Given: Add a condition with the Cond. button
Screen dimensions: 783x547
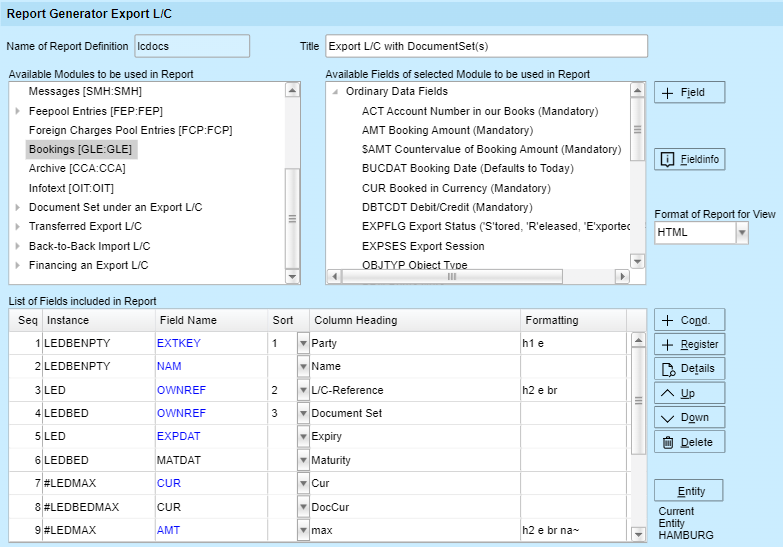Looking at the screenshot, I should point(689,320).
